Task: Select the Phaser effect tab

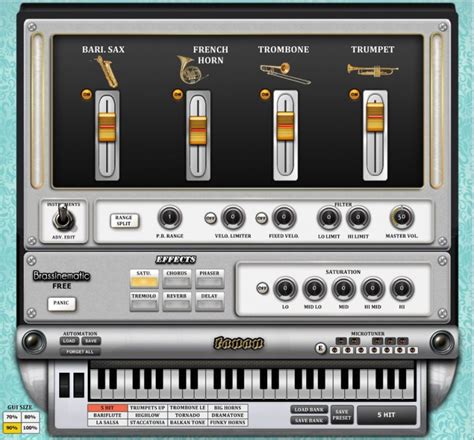Action: click(209, 279)
